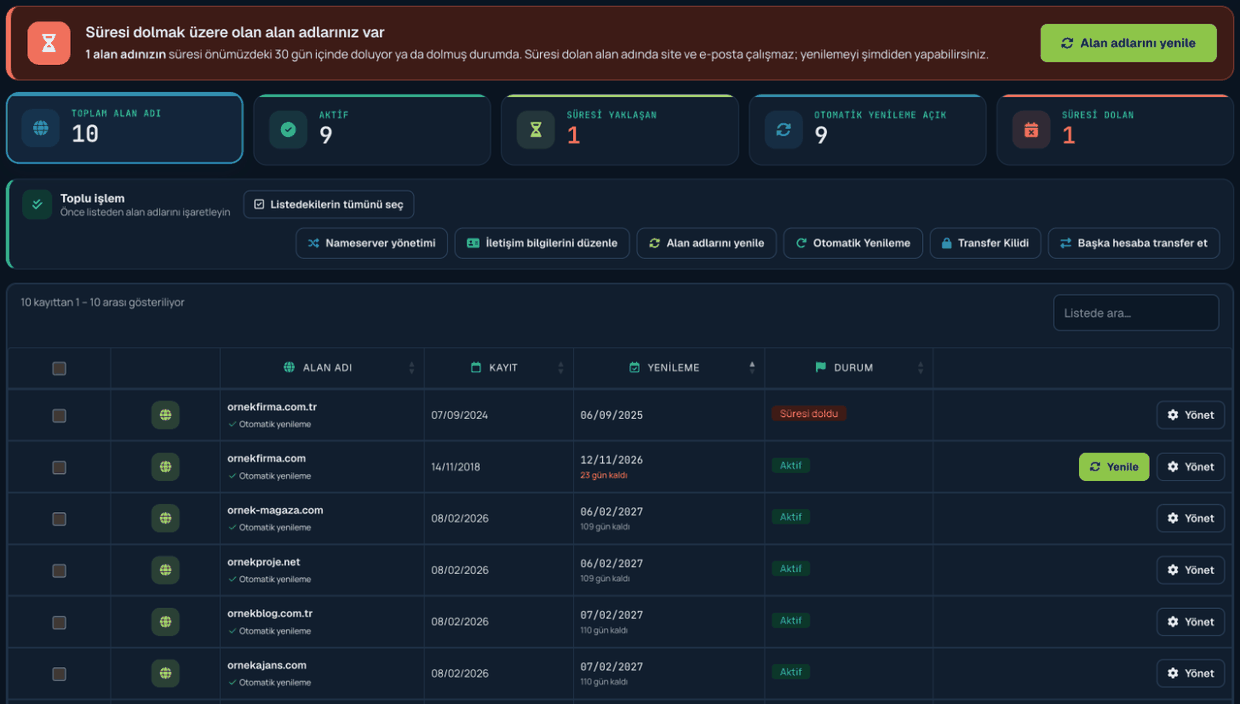This screenshot has height=704, width=1240.
Task: Check the box for ornekfirma.com
Action: (x=59, y=467)
